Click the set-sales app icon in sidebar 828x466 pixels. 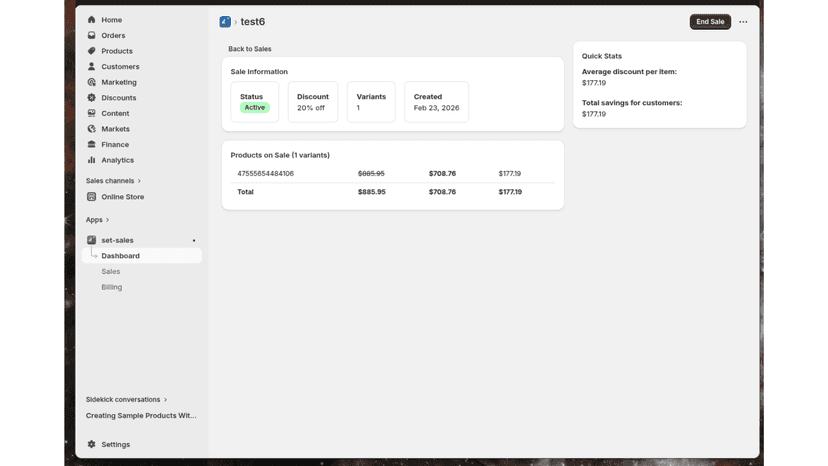(x=91, y=240)
